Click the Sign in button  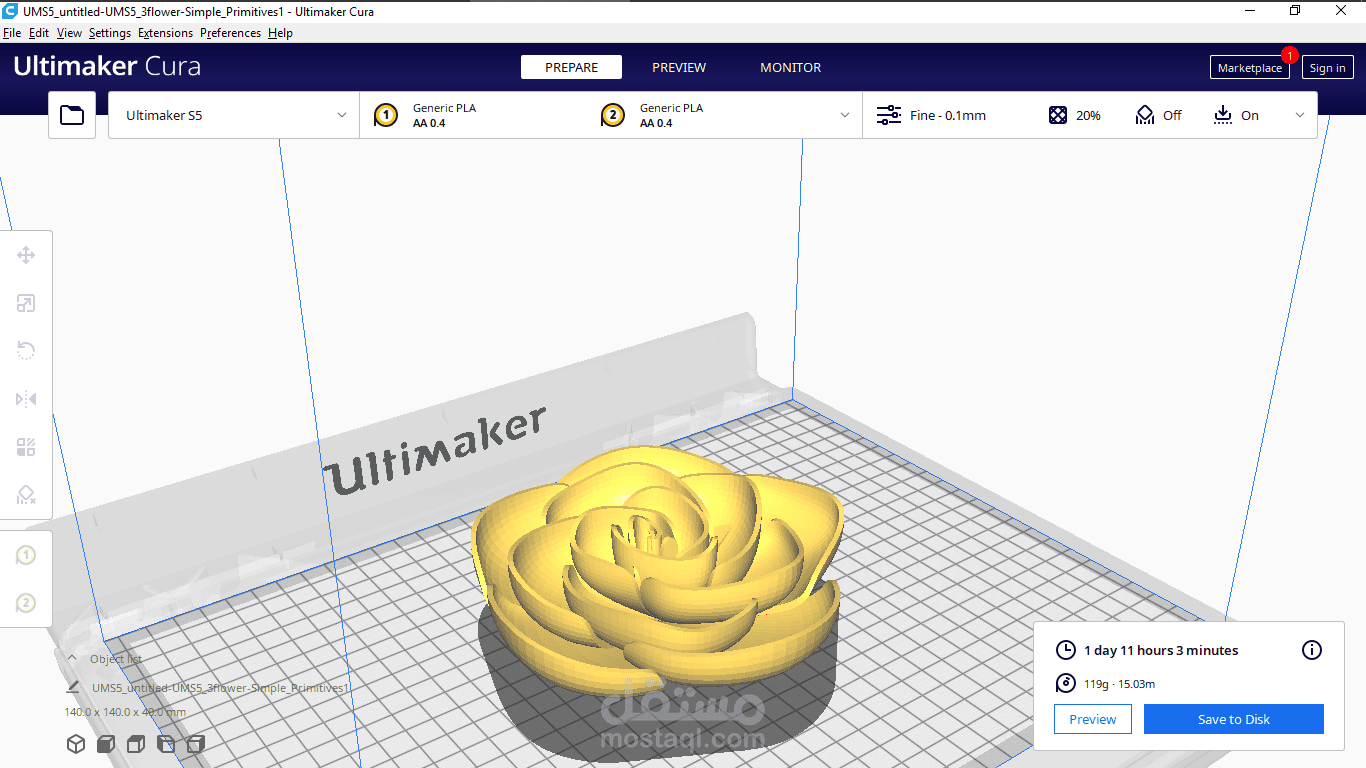point(1327,68)
